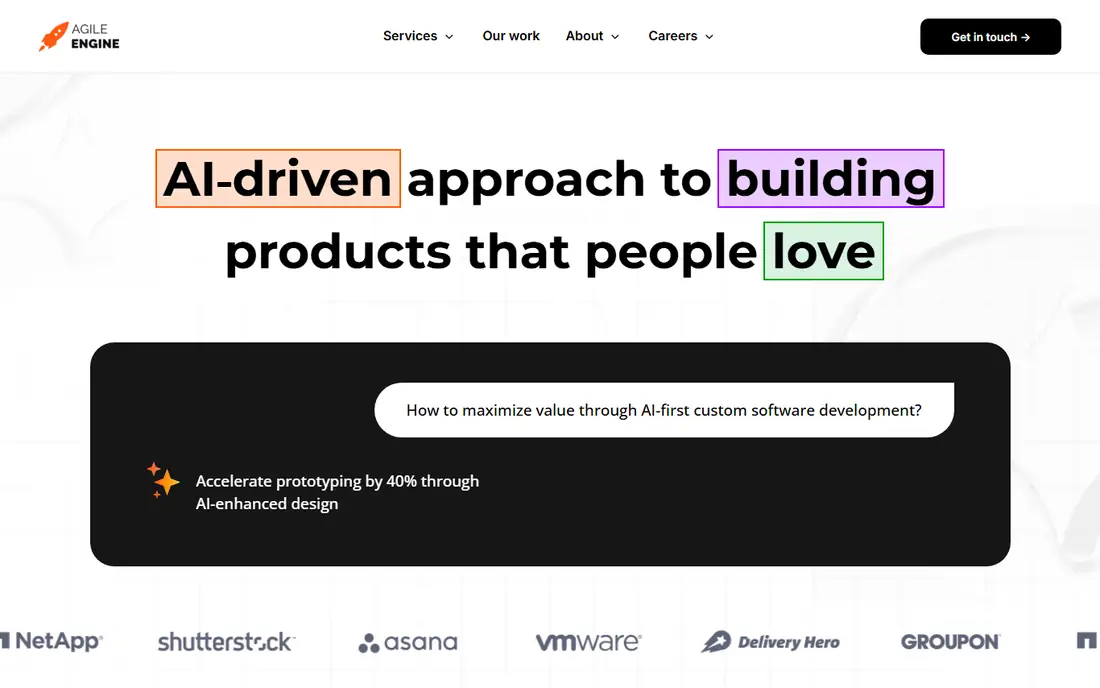Click the Agile Engine rocket logo
This screenshot has height=688, width=1100.
coord(79,36)
